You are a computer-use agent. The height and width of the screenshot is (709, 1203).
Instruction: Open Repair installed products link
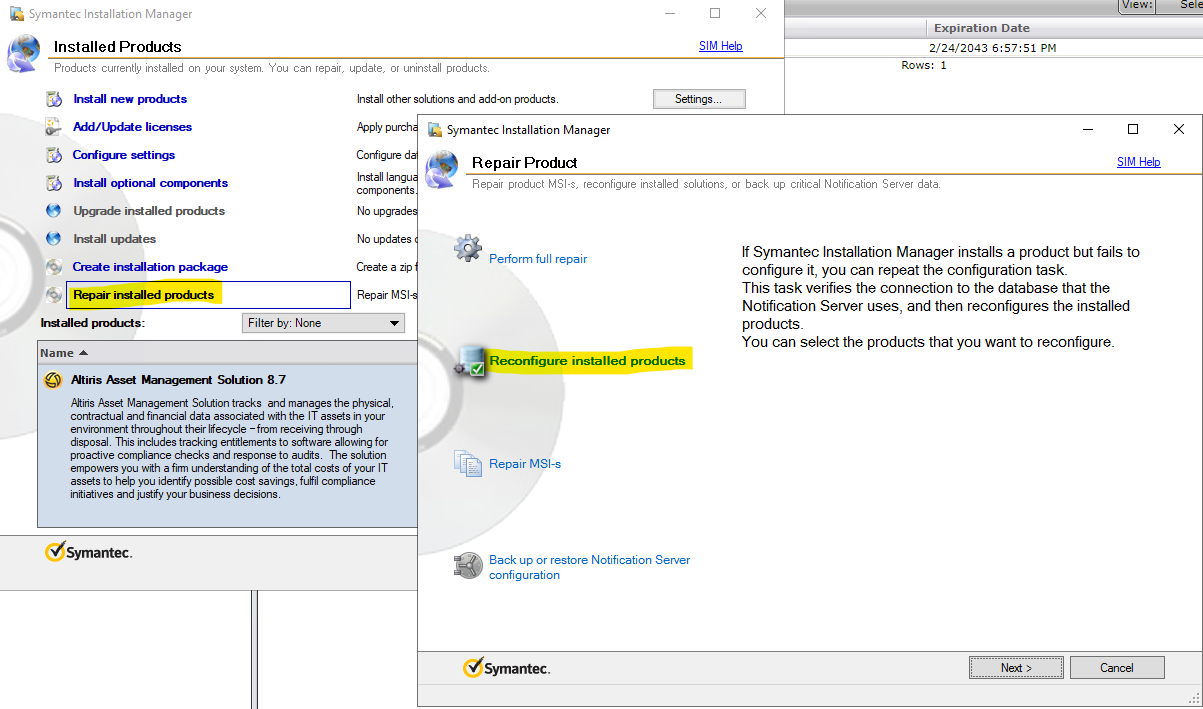pos(144,295)
